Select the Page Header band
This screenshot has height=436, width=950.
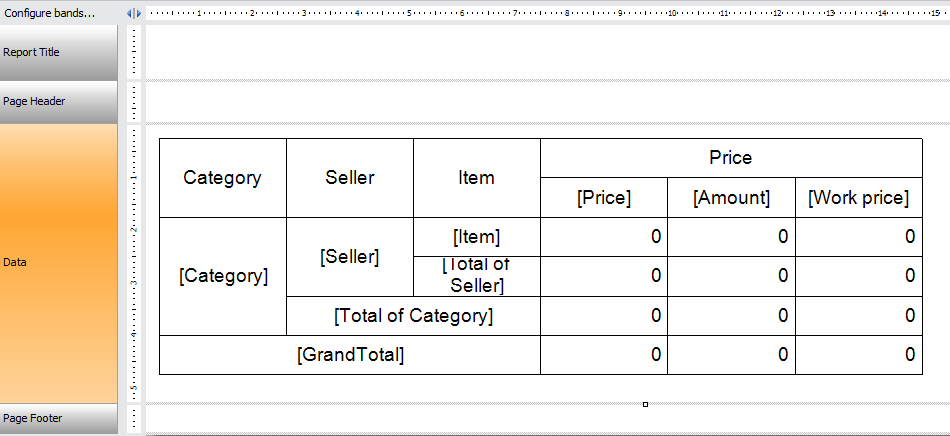[x=59, y=101]
